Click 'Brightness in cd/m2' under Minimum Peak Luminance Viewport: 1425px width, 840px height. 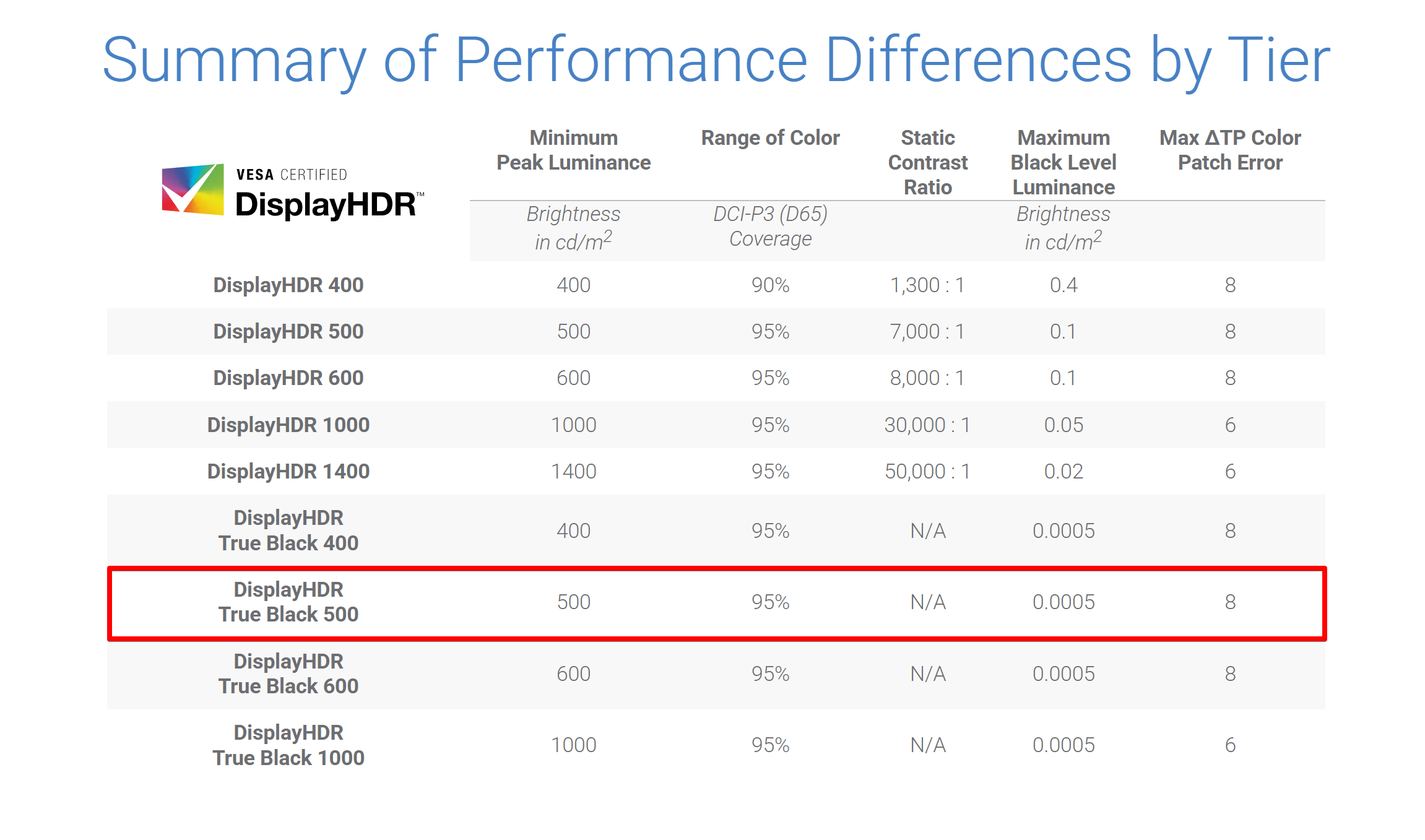573,228
